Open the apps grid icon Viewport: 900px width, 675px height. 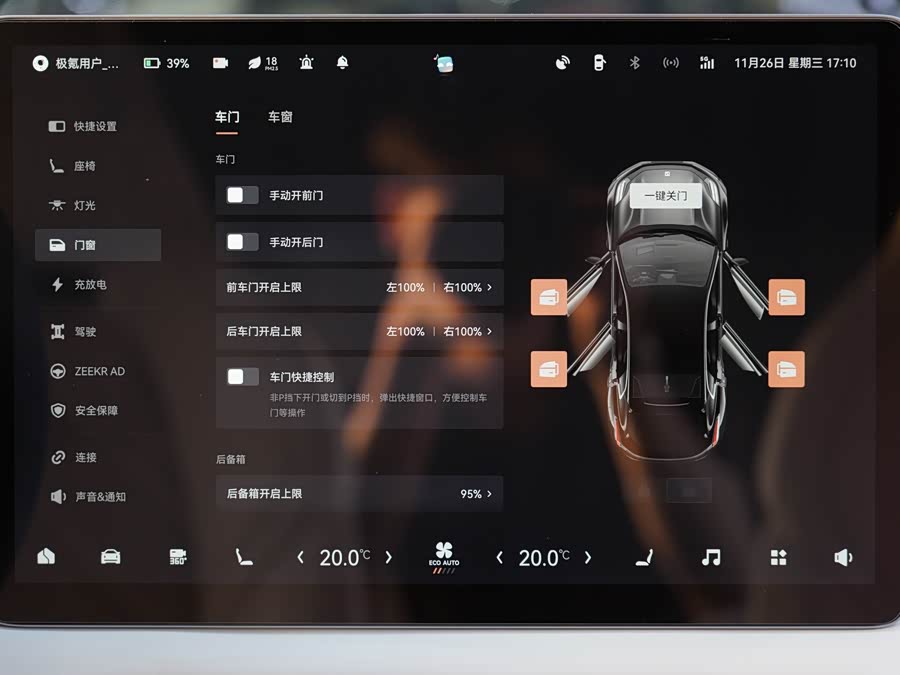pyautogui.click(x=778, y=557)
